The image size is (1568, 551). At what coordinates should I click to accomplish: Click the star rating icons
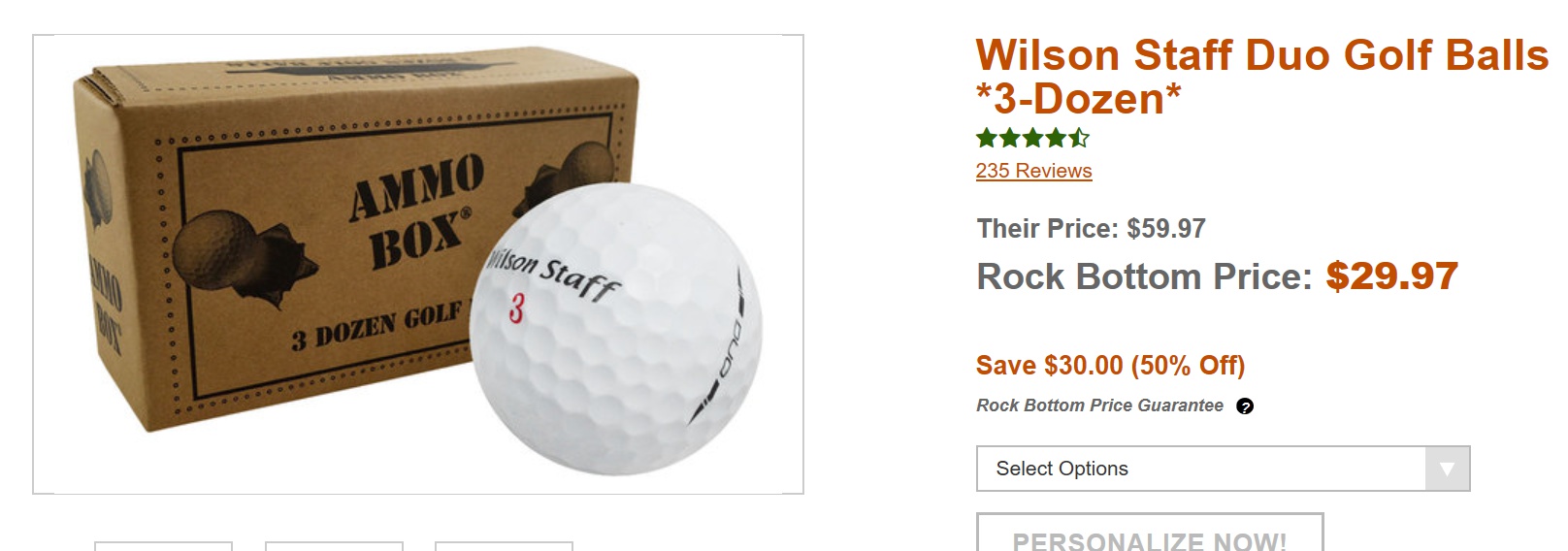1032,138
